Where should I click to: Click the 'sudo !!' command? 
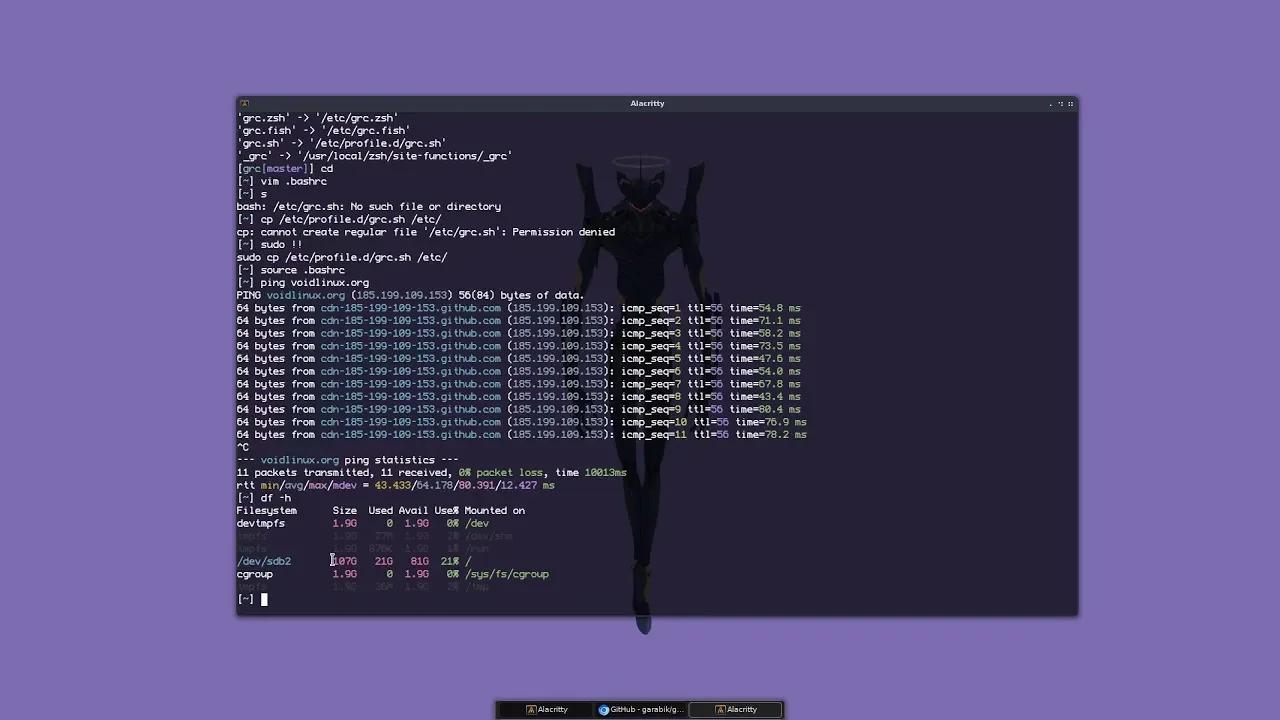click(x=281, y=245)
